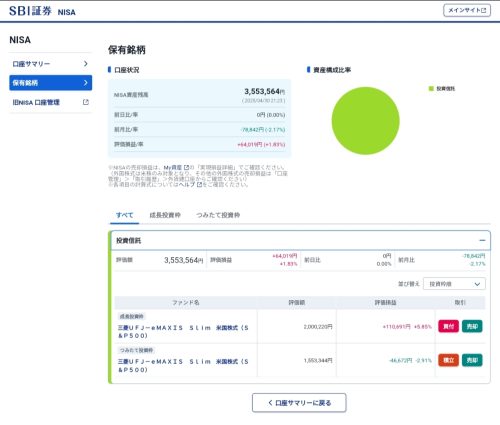Viewport: 500px width, 425px height.
Task: Open the My資産 link in the notes
Action: click(x=176, y=167)
